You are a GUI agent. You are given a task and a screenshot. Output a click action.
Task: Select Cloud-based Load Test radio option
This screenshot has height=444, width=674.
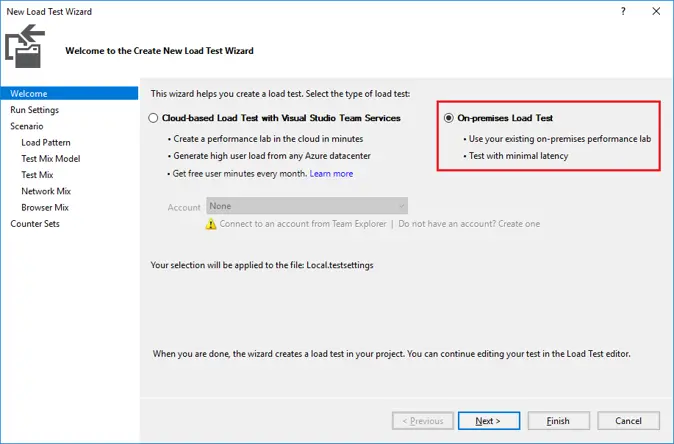point(153,118)
